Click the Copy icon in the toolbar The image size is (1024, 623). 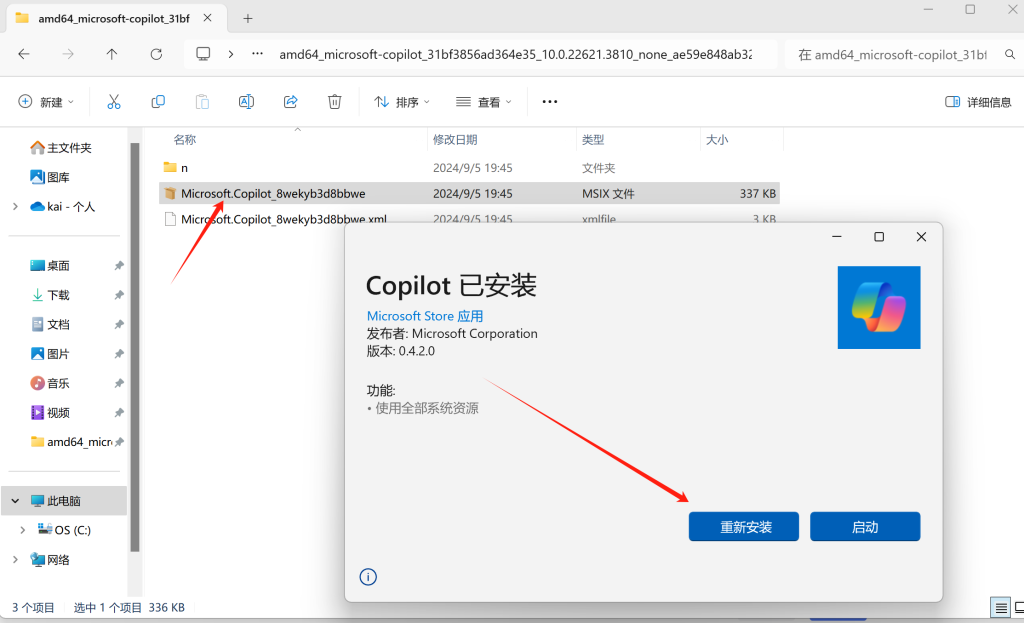(x=158, y=101)
